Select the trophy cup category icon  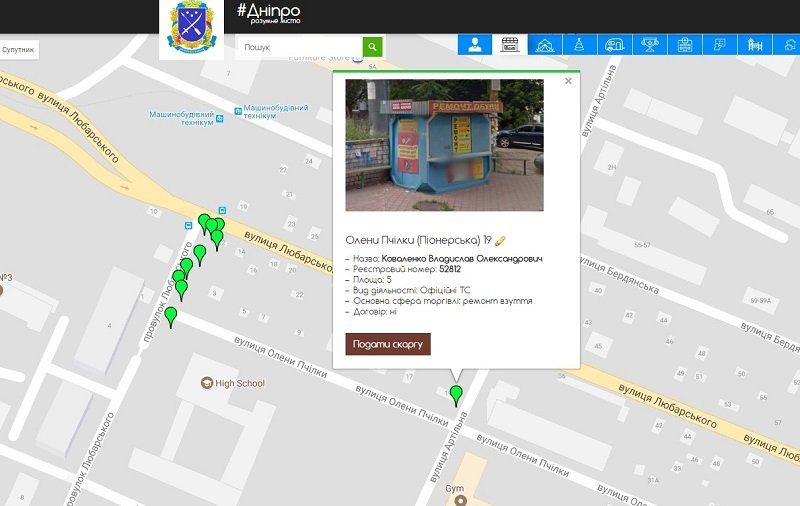[x=649, y=45]
